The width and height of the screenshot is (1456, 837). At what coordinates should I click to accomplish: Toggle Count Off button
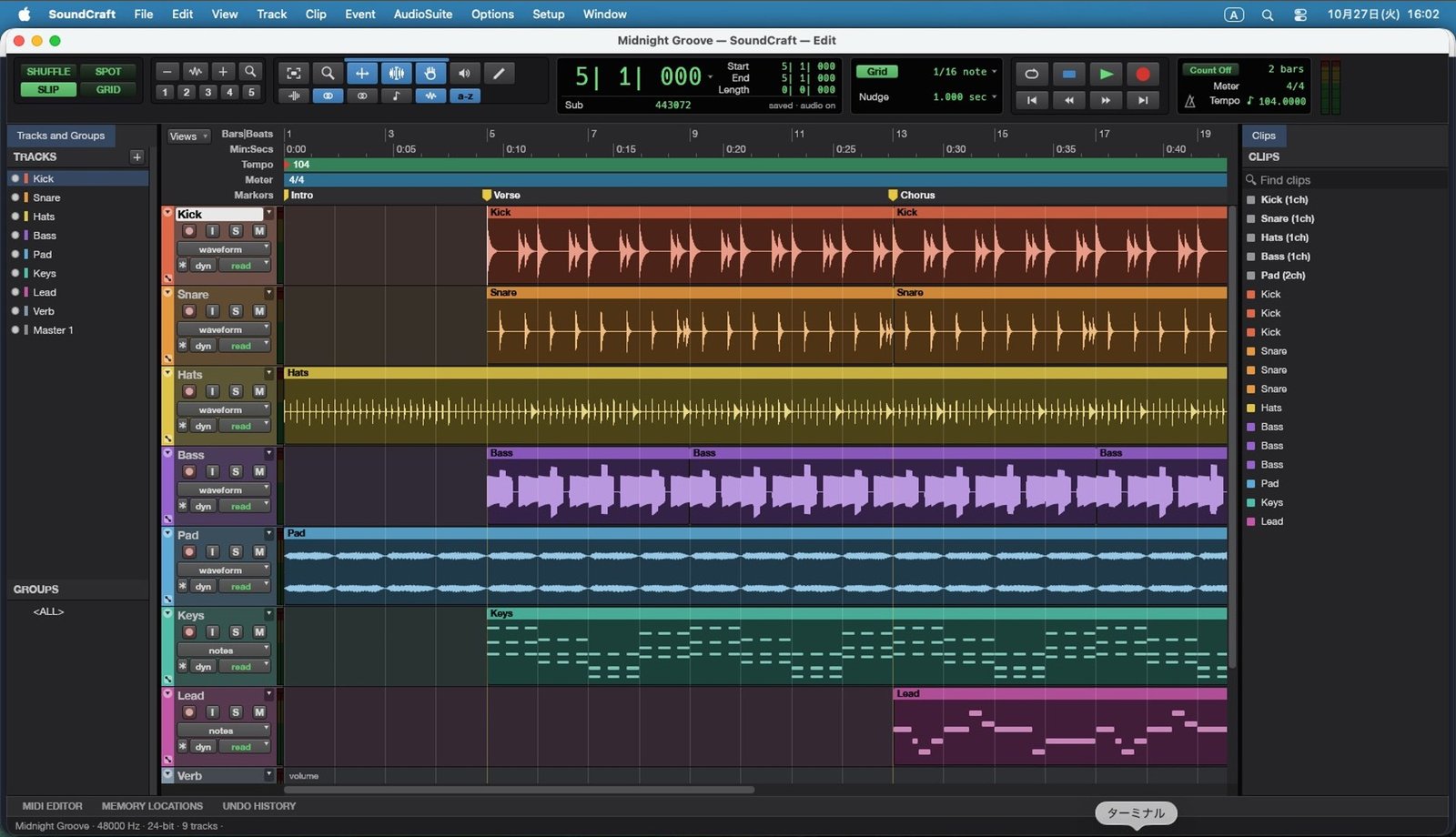(x=1210, y=70)
